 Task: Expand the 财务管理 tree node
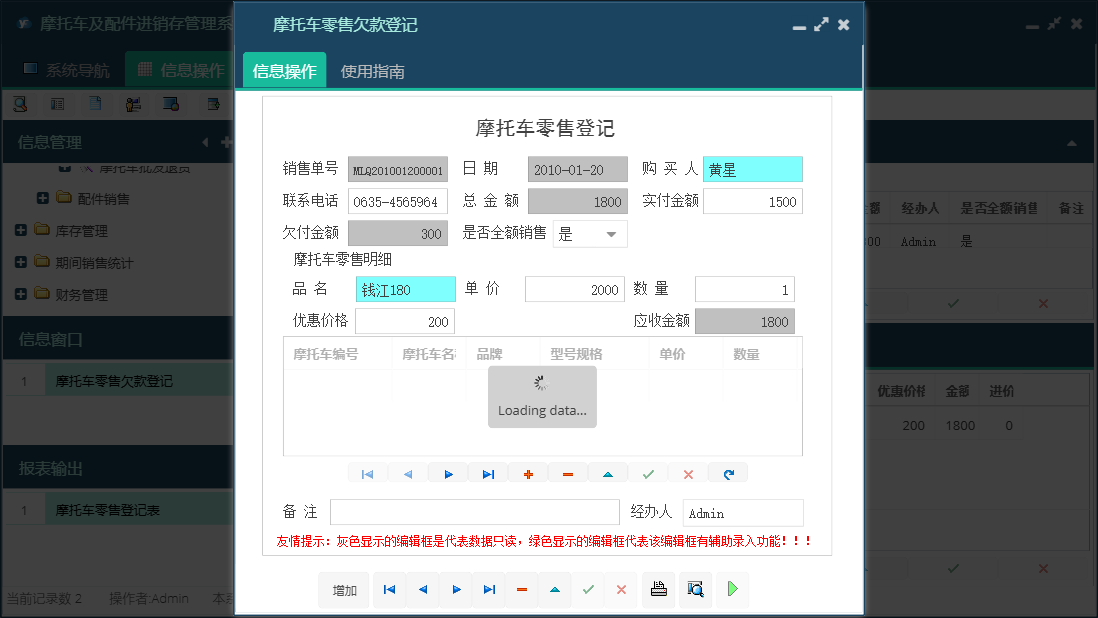pos(19,295)
